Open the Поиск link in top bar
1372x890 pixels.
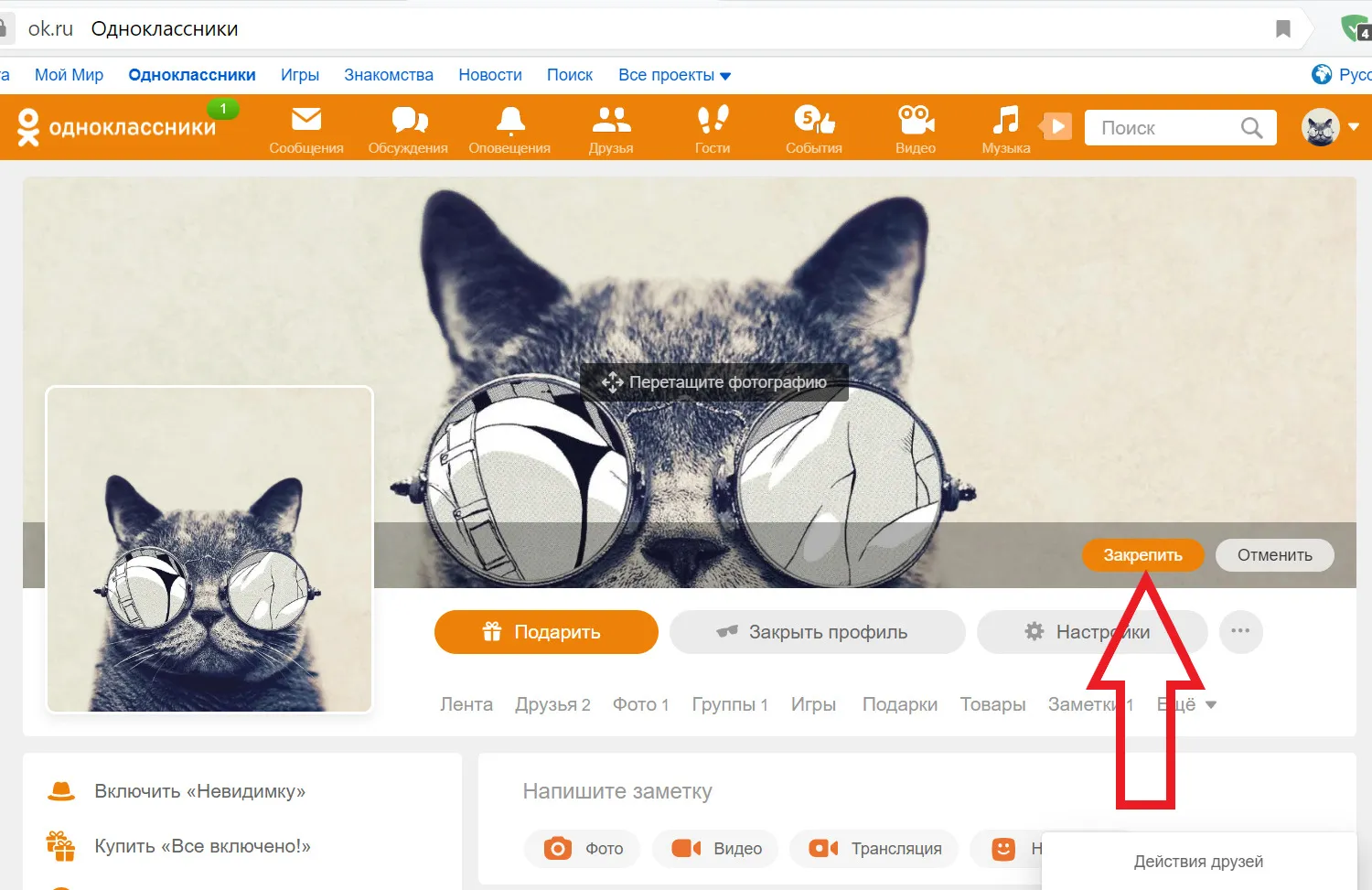point(570,75)
